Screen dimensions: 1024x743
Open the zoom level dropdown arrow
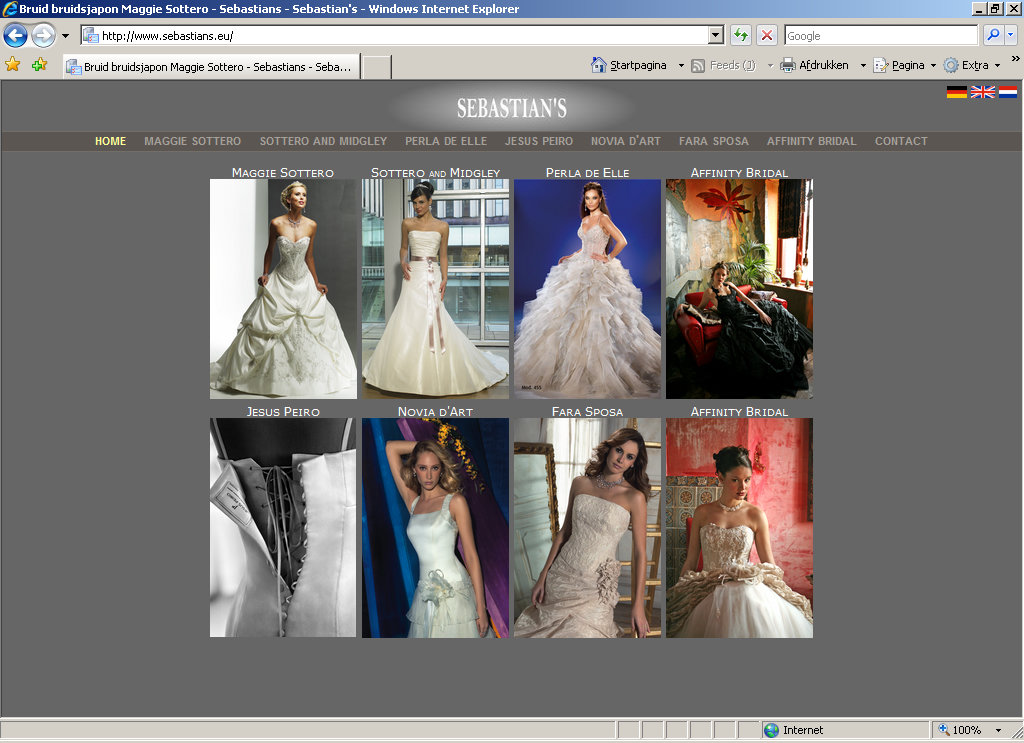pyautogui.click(x=998, y=730)
